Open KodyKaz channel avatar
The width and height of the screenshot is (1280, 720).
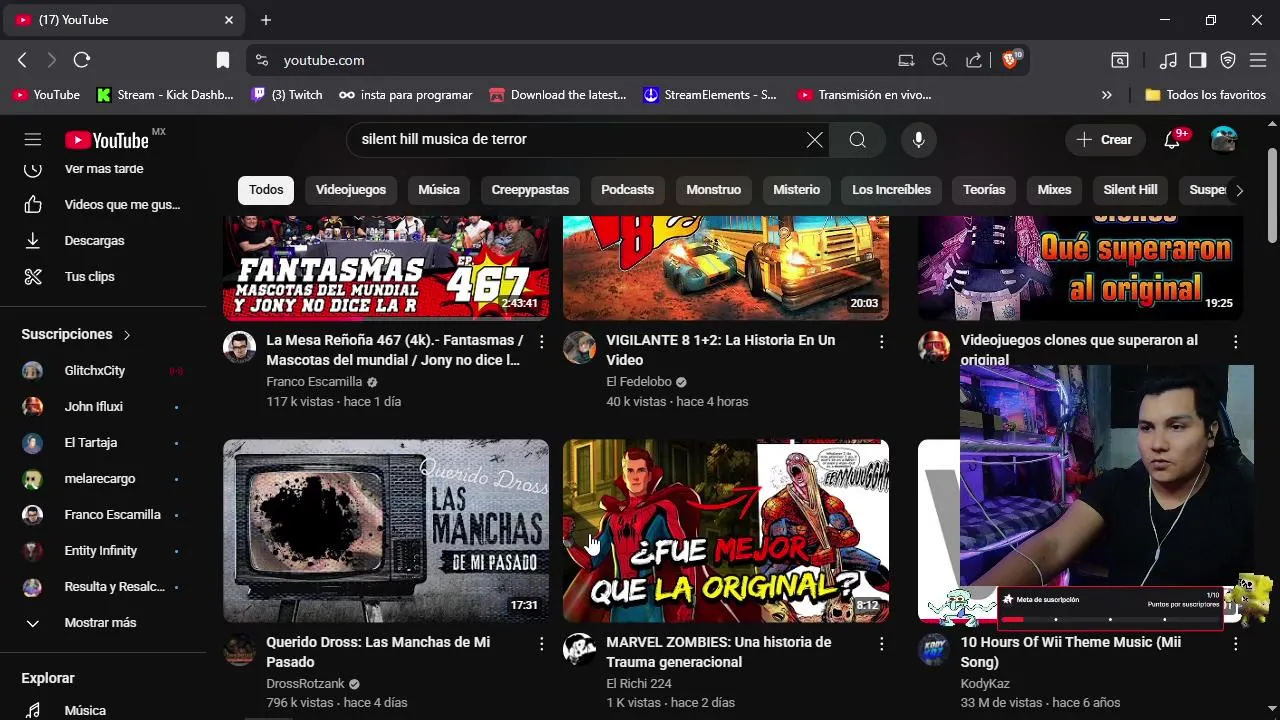934,650
